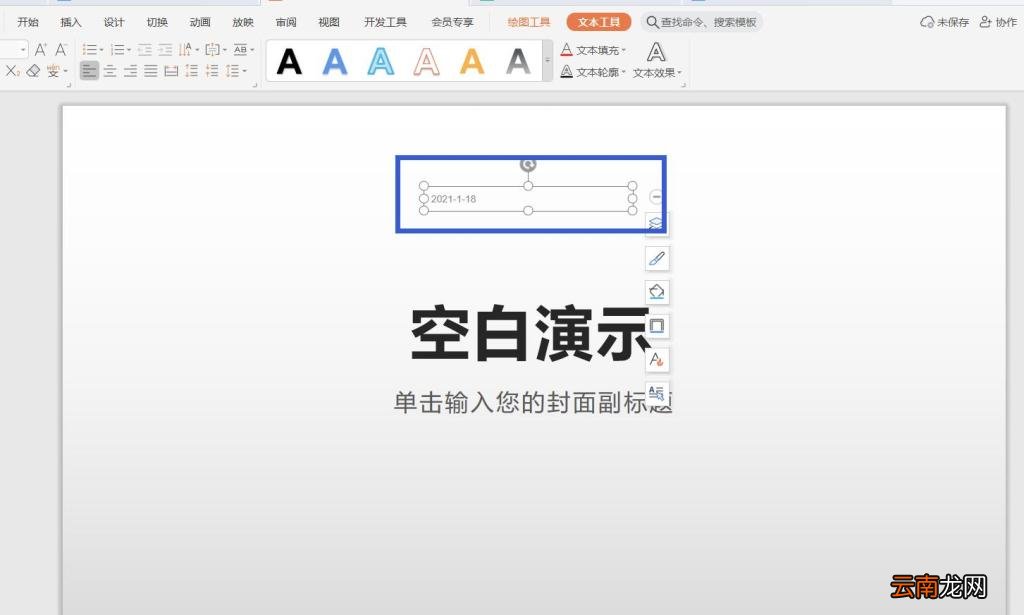
Task: Expand the numbering style dropdown arrow
Action: pyautogui.click(x=129, y=50)
